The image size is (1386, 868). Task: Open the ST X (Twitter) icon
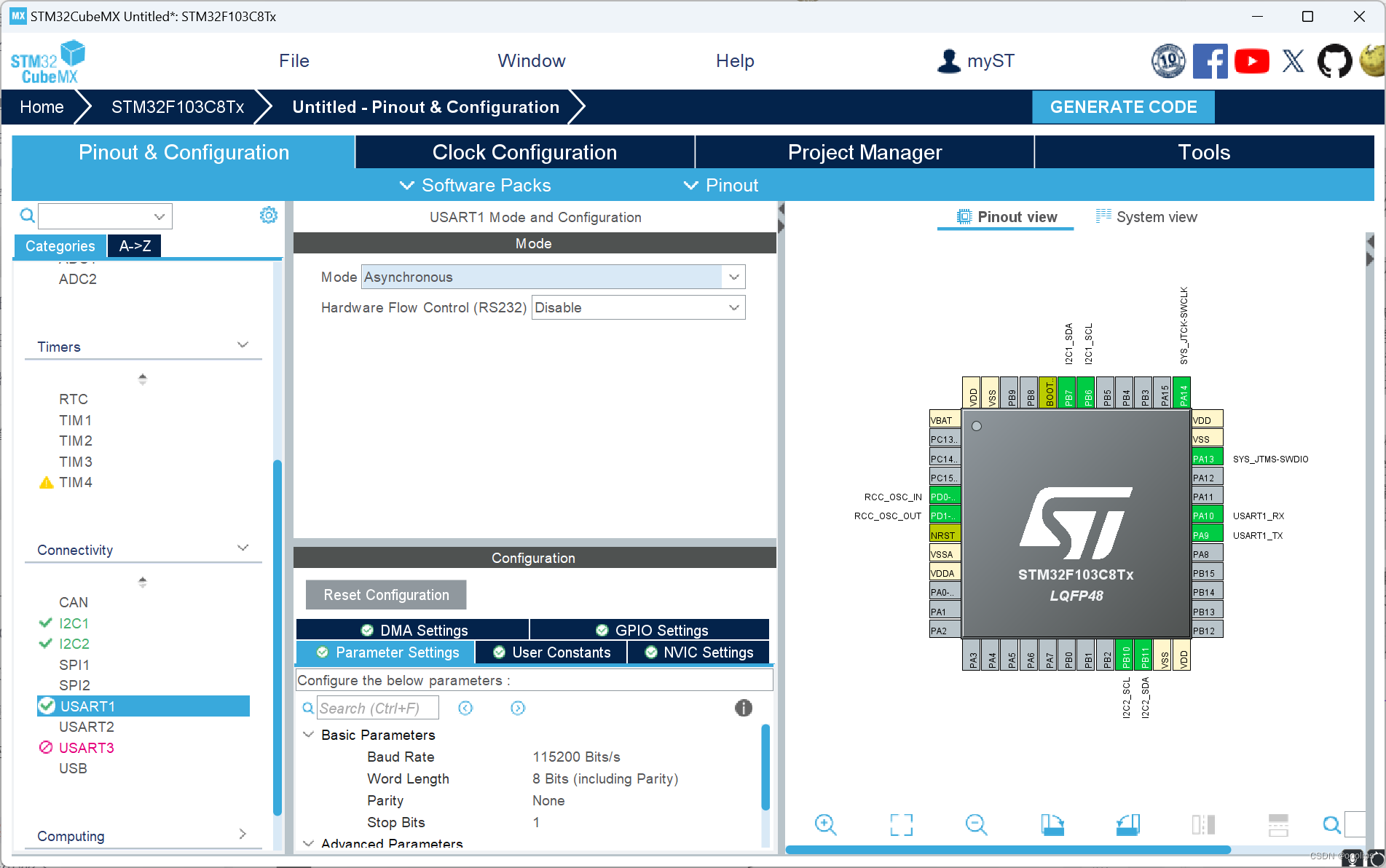pos(1293,61)
